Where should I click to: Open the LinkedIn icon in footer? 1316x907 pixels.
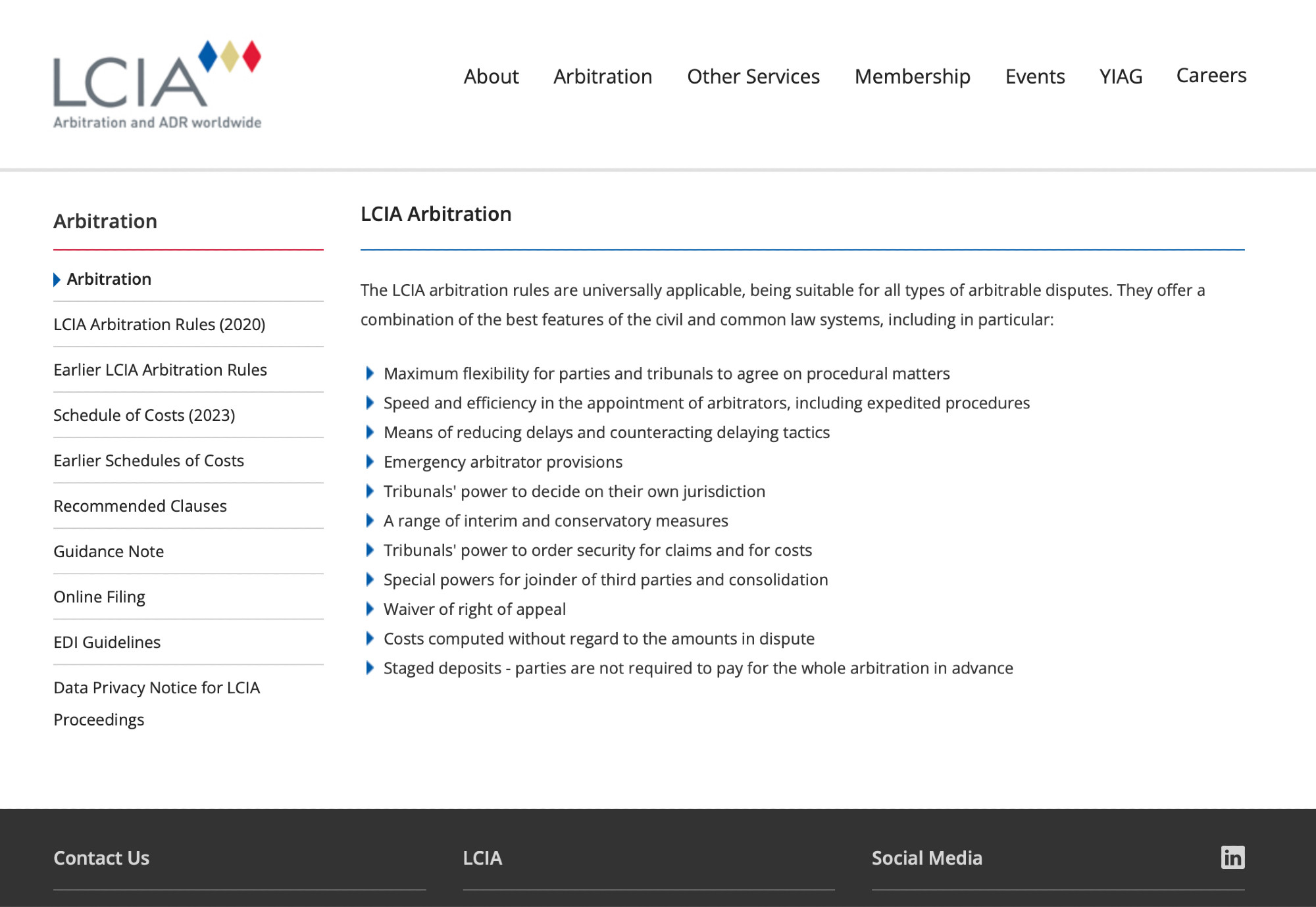point(1232,857)
